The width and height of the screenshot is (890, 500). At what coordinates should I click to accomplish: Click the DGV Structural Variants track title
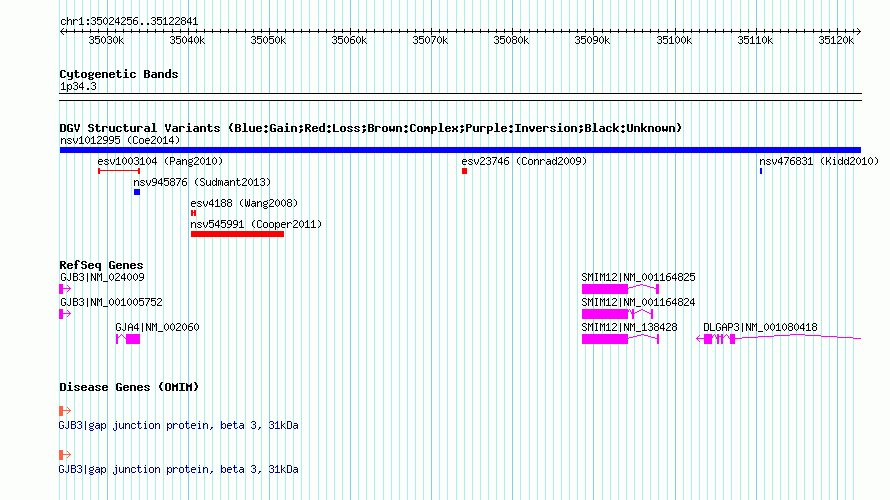(371, 128)
